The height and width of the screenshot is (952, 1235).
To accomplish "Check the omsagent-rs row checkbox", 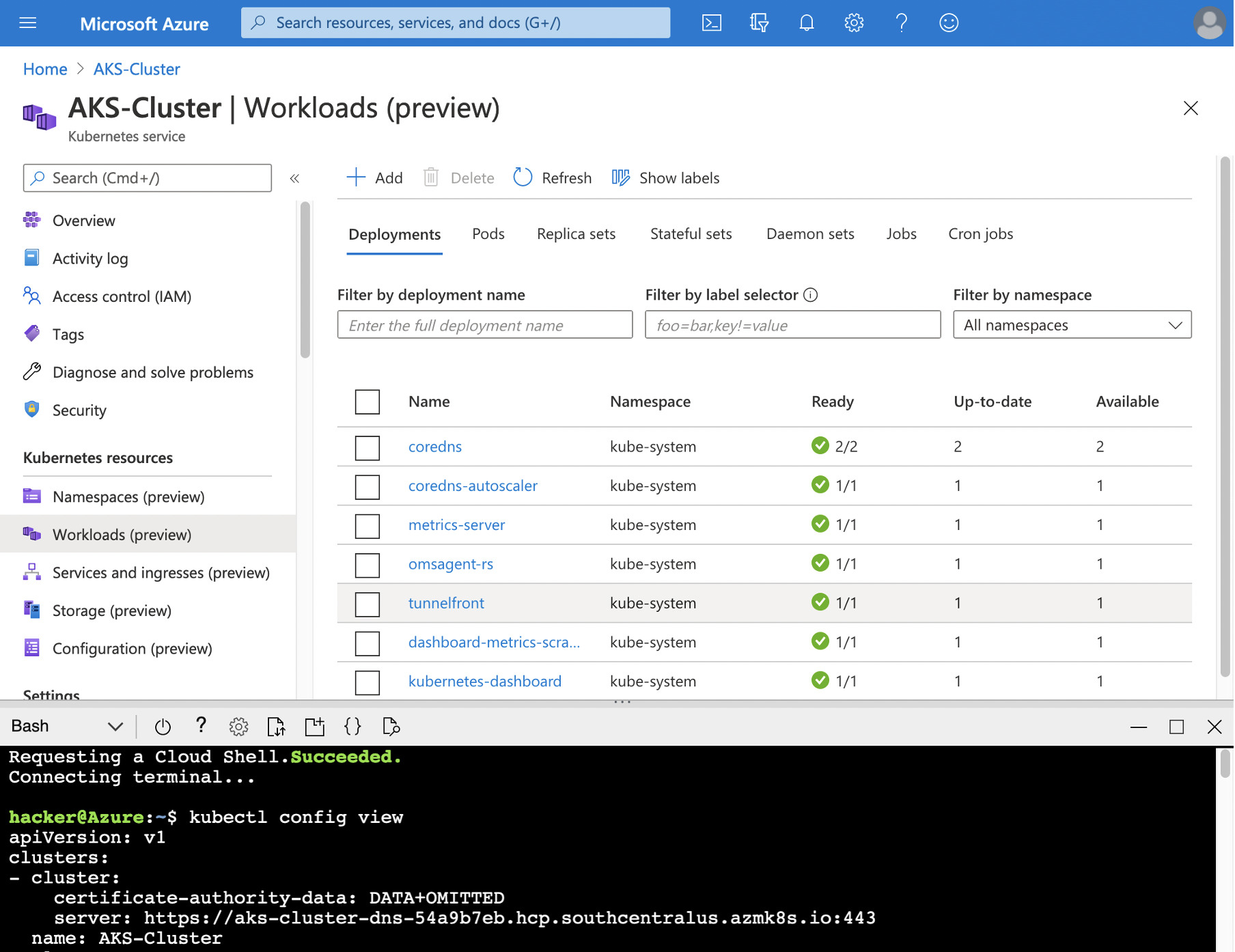I will pos(367,565).
